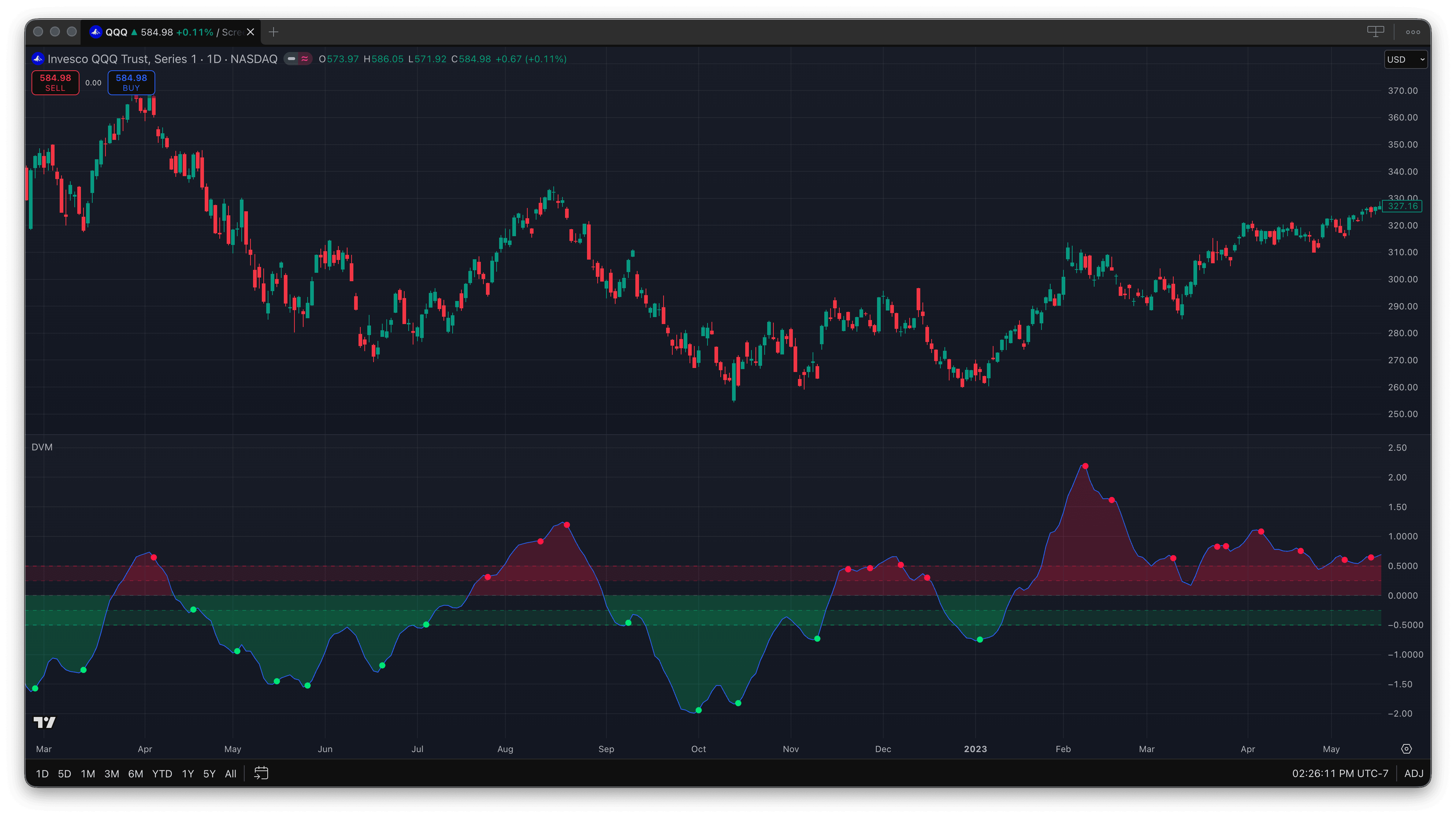Add a new tab with the plus icon
The height and width of the screenshot is (818, 1456).
[x=274, y=32]
